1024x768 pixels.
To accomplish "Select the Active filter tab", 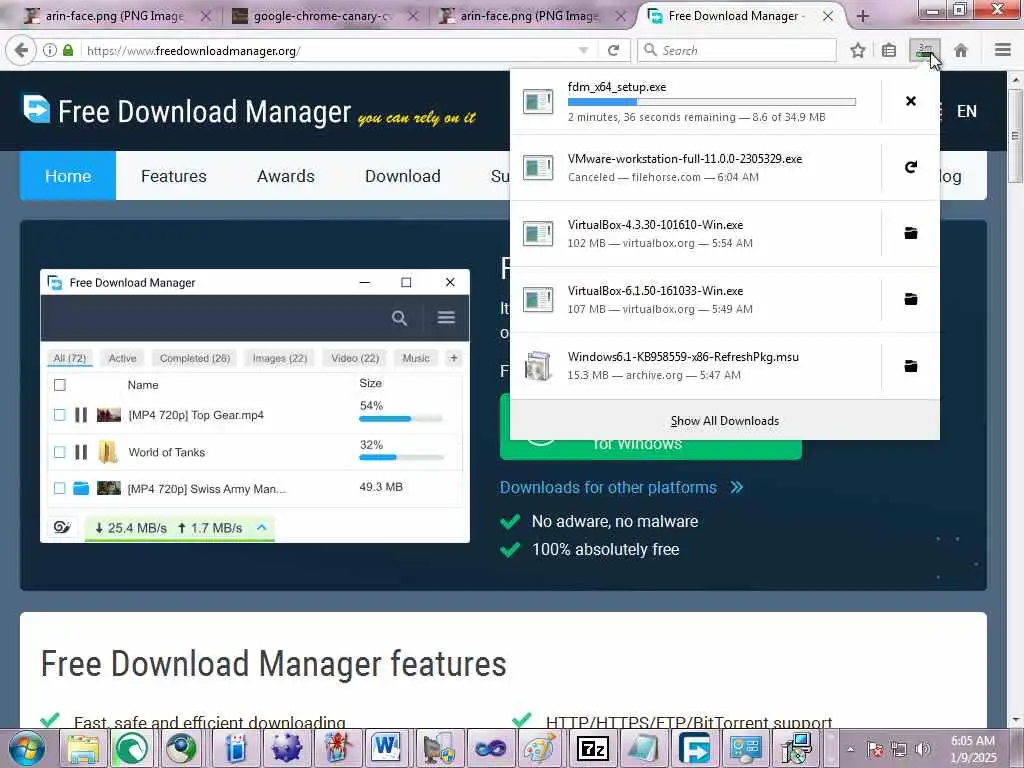I will (122, 358).
